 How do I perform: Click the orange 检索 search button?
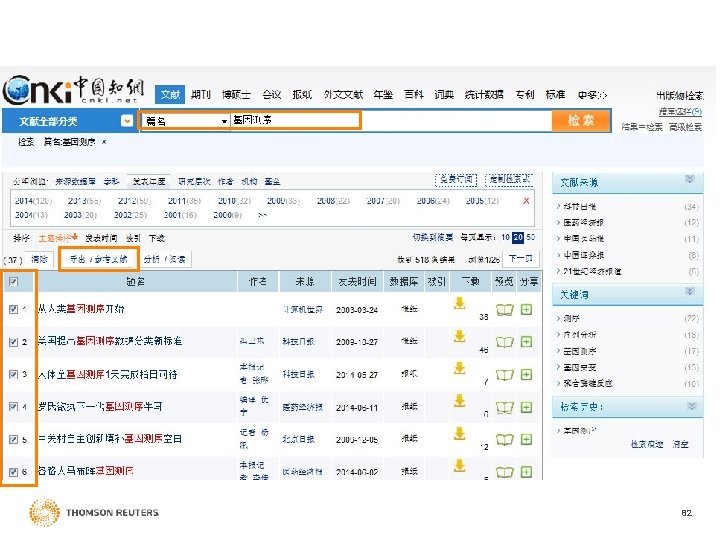(581, 120)
